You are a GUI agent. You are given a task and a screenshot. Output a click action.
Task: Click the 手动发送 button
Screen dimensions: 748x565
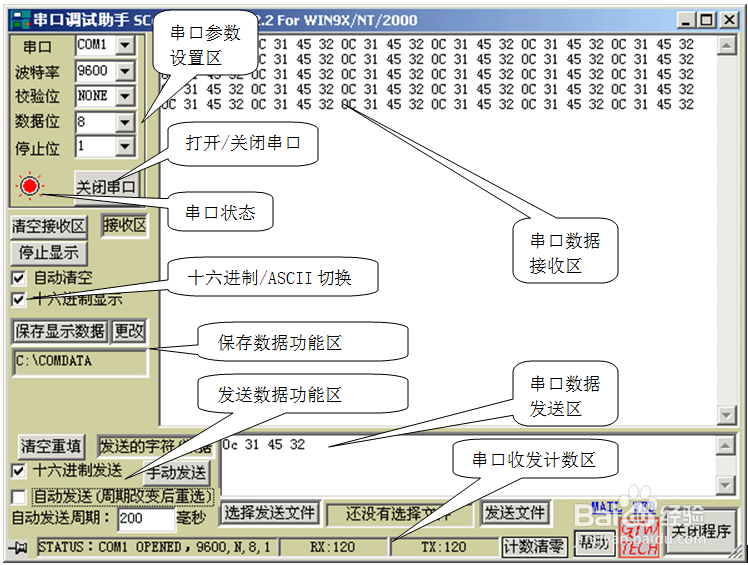pyautogui.click(x=176, y=472)
